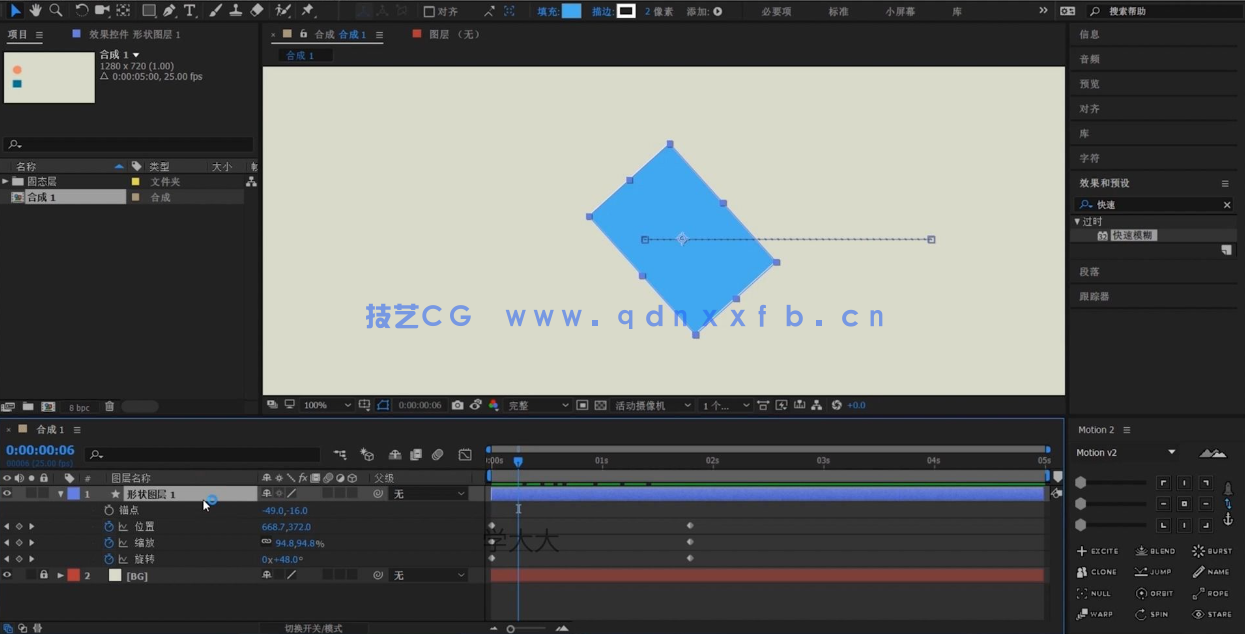This screenshot has height=634, width=1245.
Task: Select the Rotation tool
Action: [81, 11]
